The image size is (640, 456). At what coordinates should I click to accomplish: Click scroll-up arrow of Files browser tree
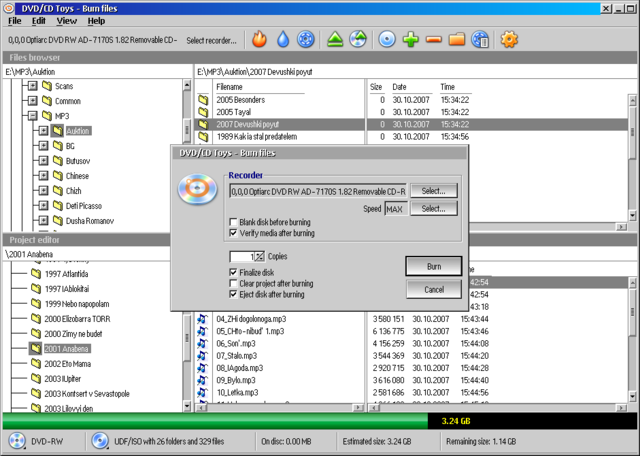click(187, 85)
